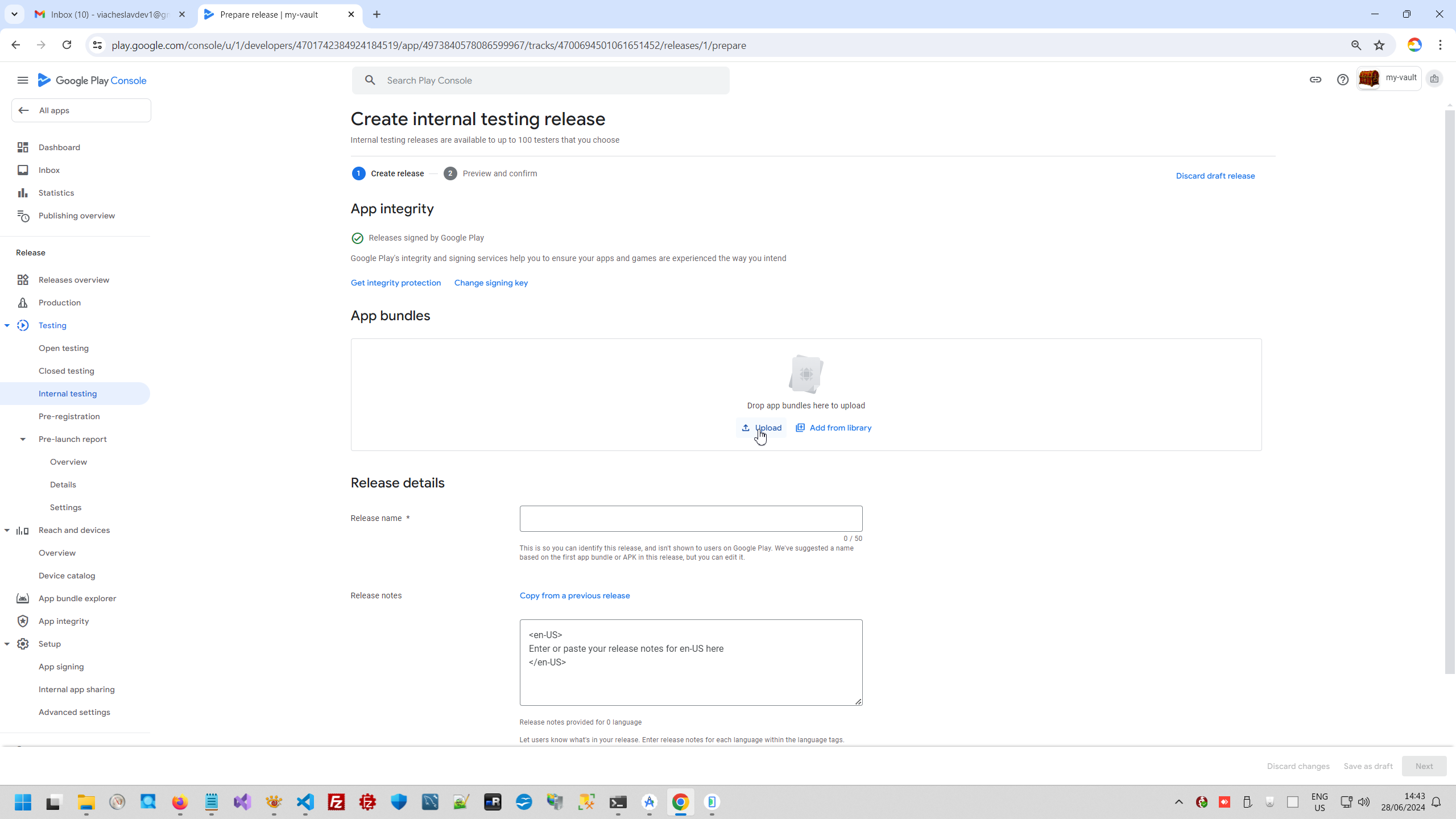This screenshot has width=1456, height=819.
Task: Click the Upload app bundle button
Action: click(761, 428)
